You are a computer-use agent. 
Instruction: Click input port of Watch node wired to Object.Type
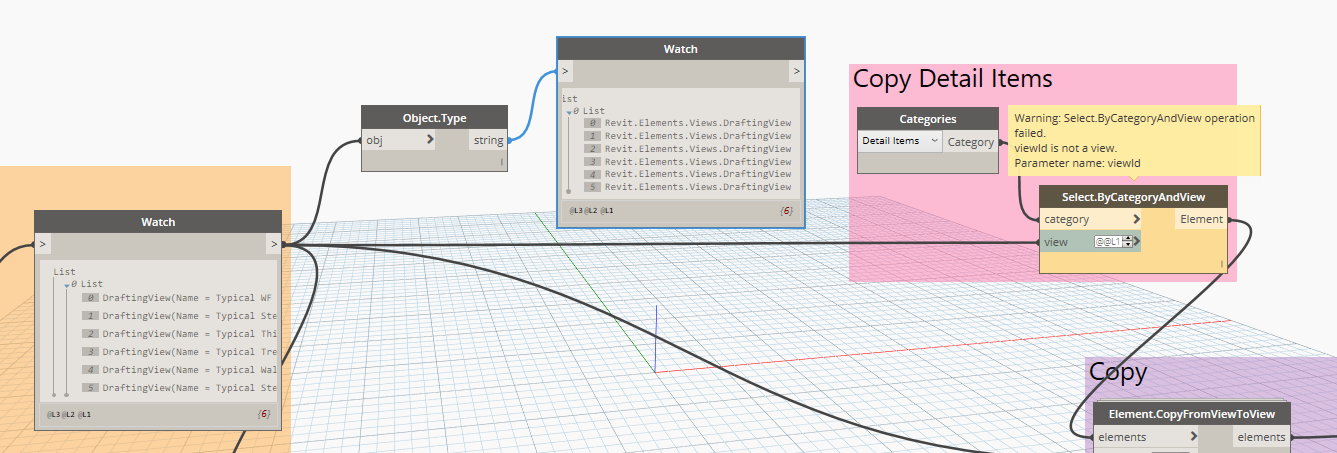565,71
